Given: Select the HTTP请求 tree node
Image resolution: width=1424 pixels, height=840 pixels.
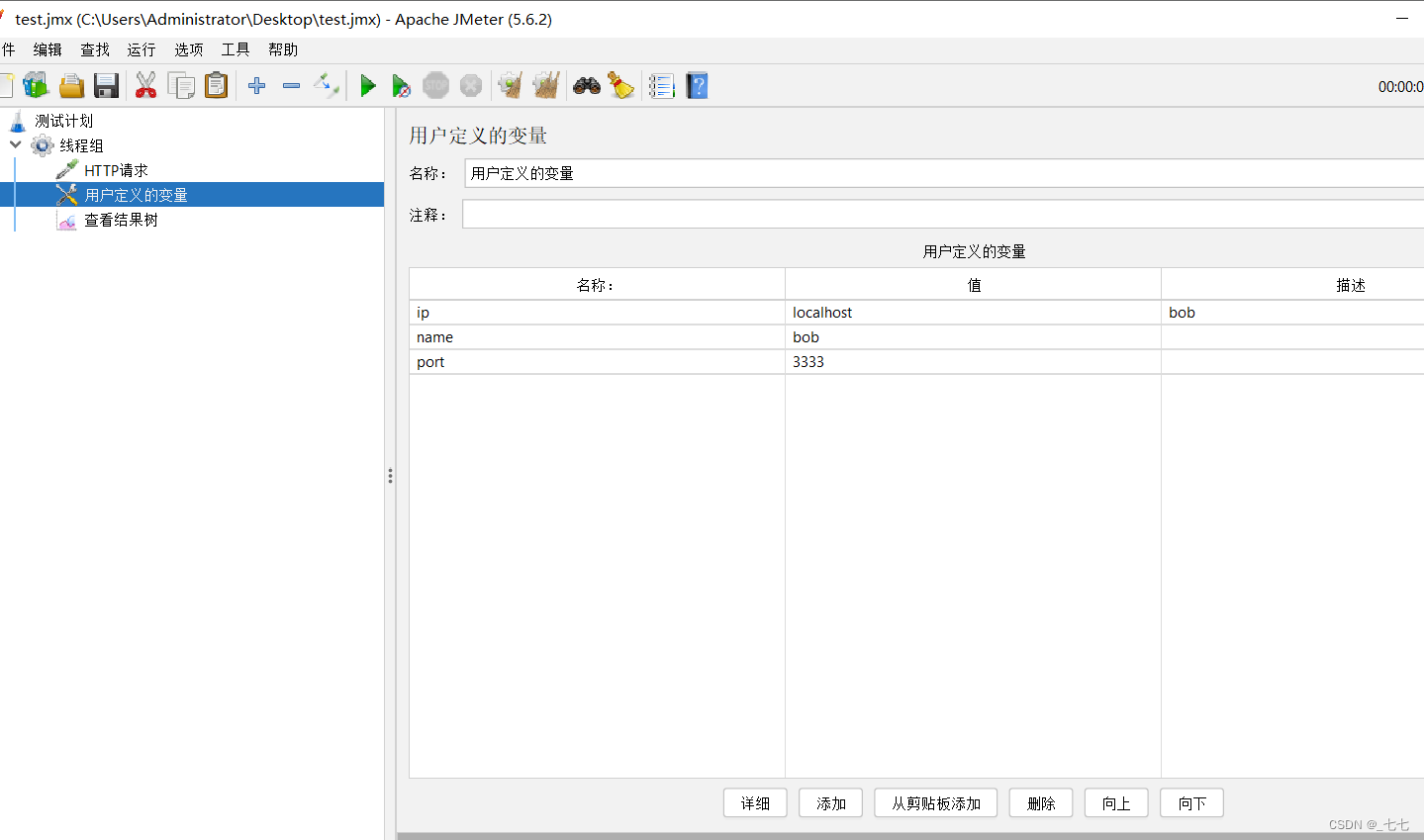Looking at the screenshot, I should (x=116, y=170).
